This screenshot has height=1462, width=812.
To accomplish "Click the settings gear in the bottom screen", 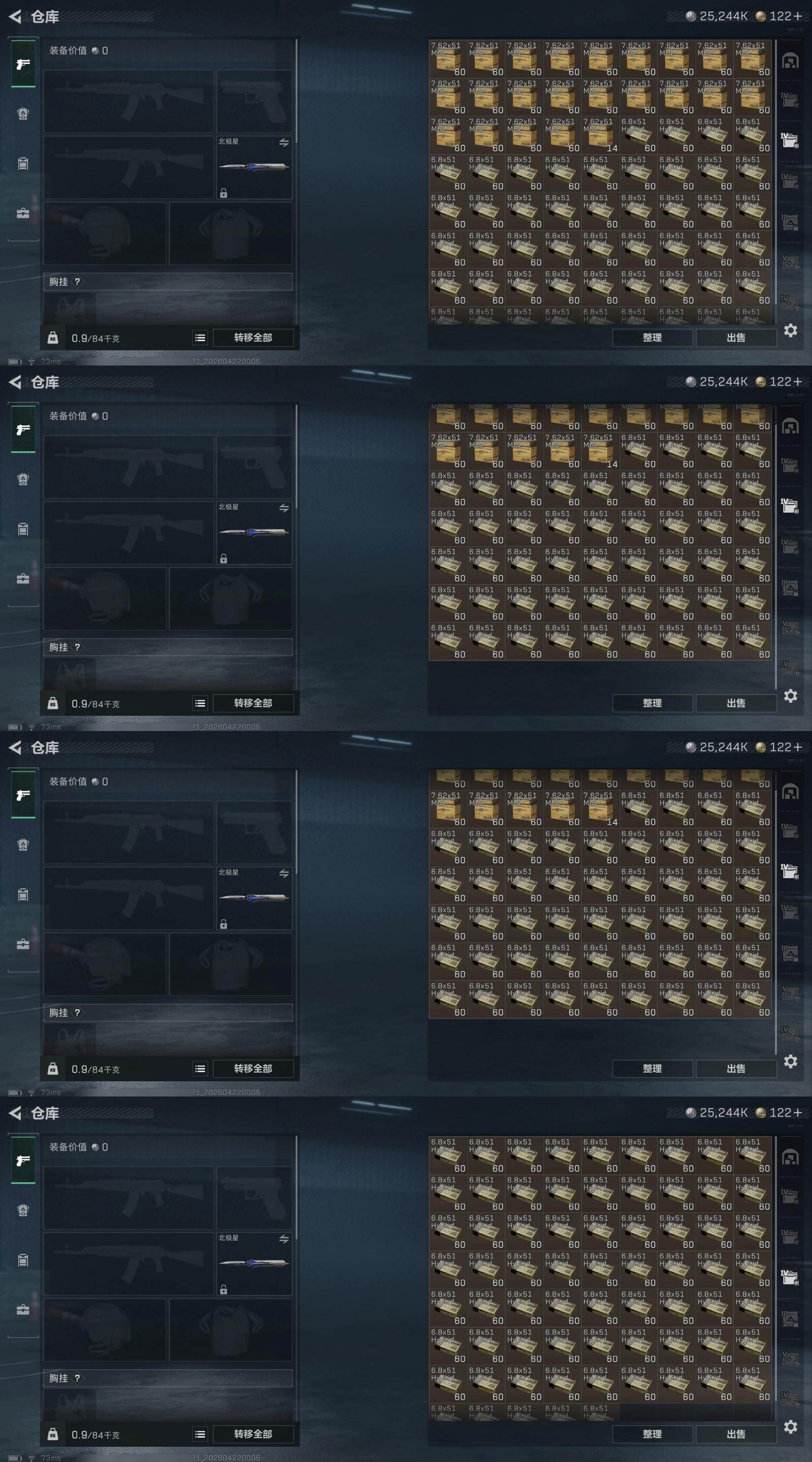I will coord(791,1426).
